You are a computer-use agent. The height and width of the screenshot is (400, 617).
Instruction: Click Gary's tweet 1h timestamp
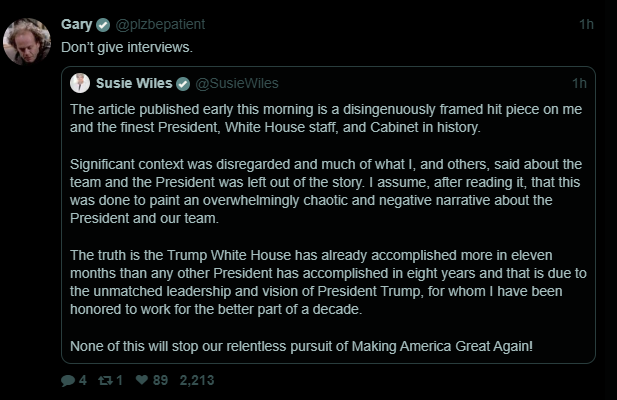[586, 23]
